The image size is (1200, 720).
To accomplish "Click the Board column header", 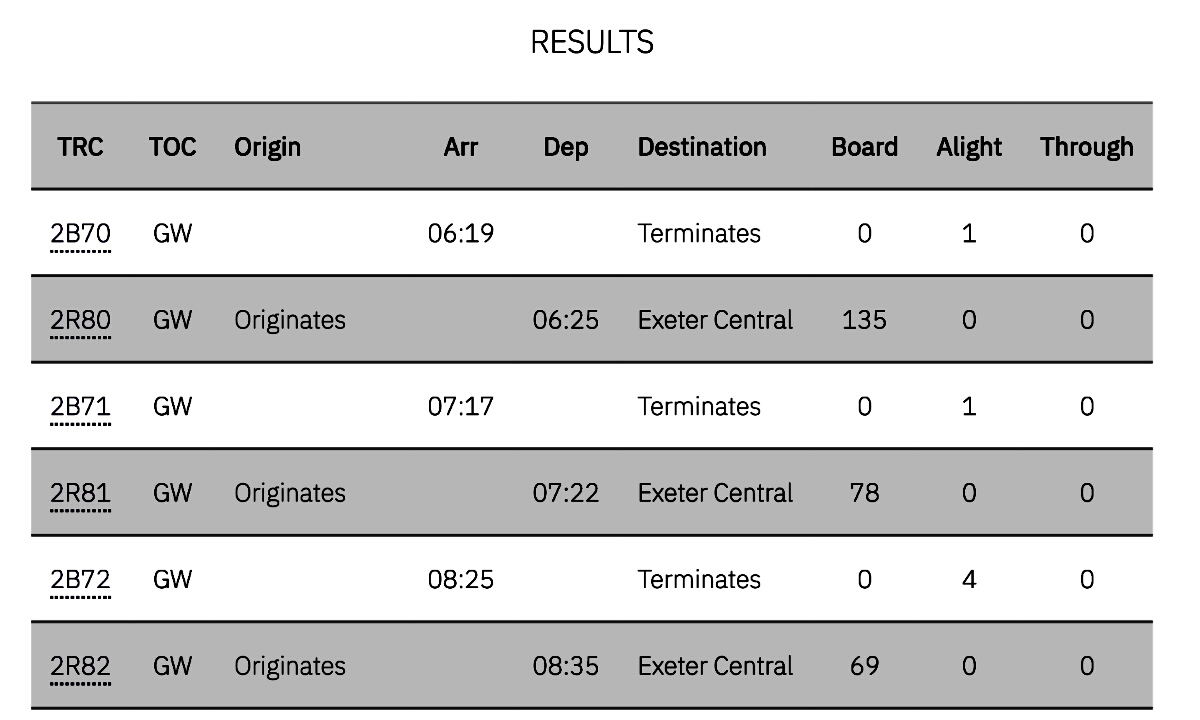I will [x=864, y=147].
